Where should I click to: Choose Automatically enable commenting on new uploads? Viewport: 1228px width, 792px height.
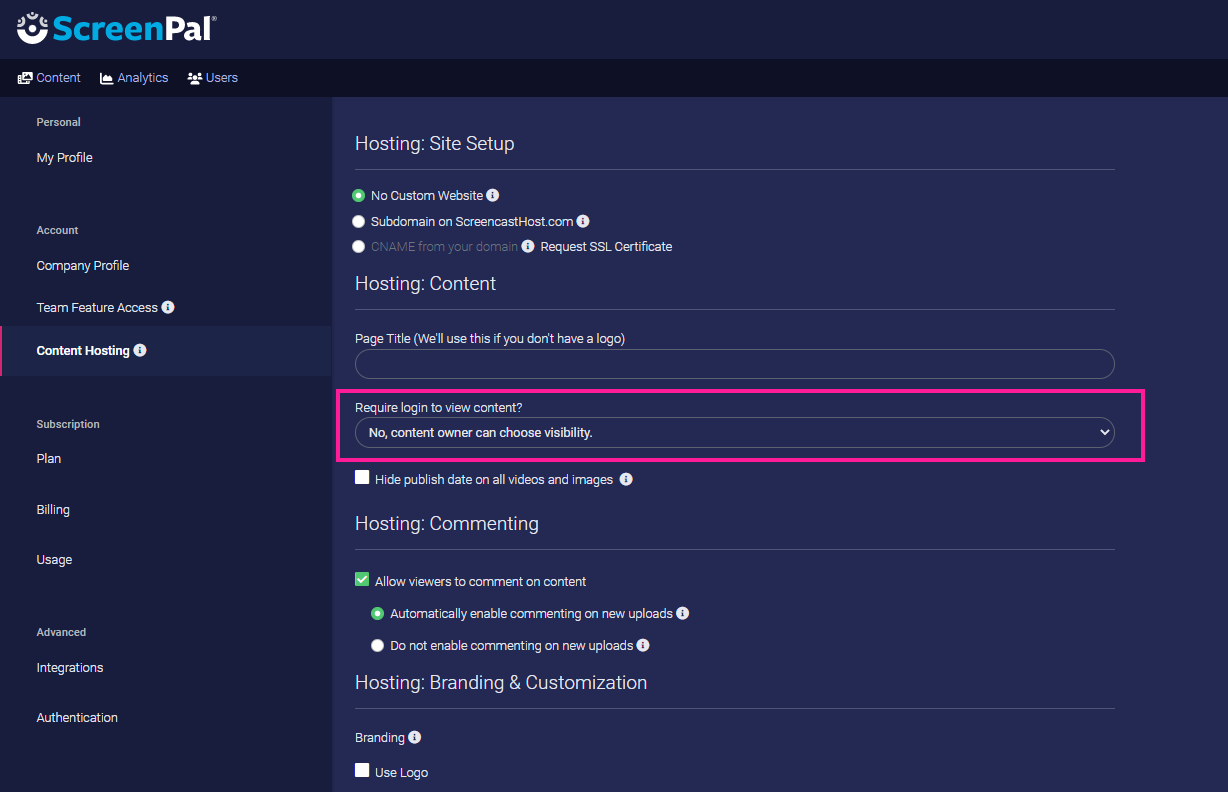tap(378, 614)
